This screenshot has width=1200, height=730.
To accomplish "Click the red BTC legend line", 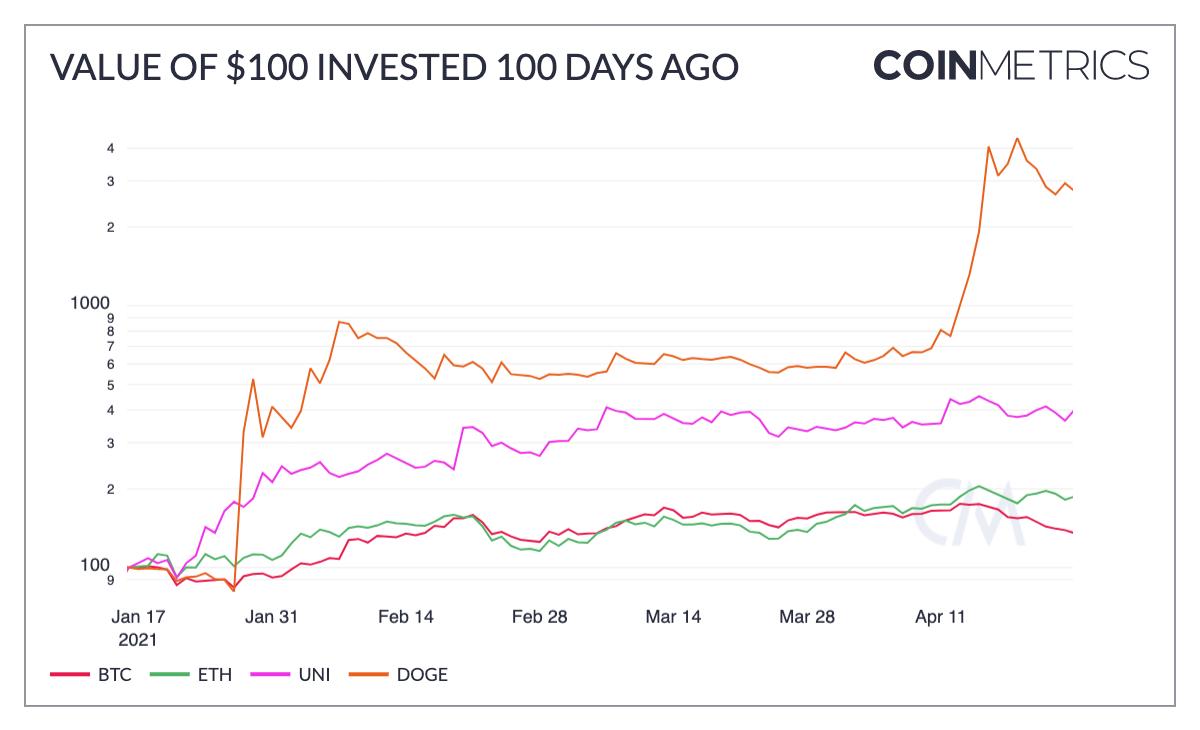I will 70,675.
